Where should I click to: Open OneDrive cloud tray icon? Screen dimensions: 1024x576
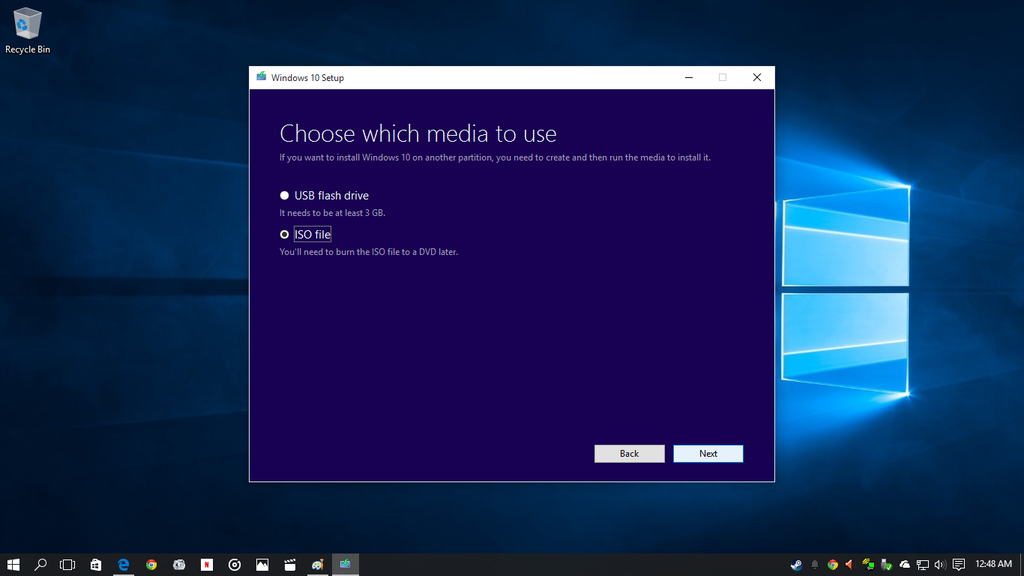[905, 564]
